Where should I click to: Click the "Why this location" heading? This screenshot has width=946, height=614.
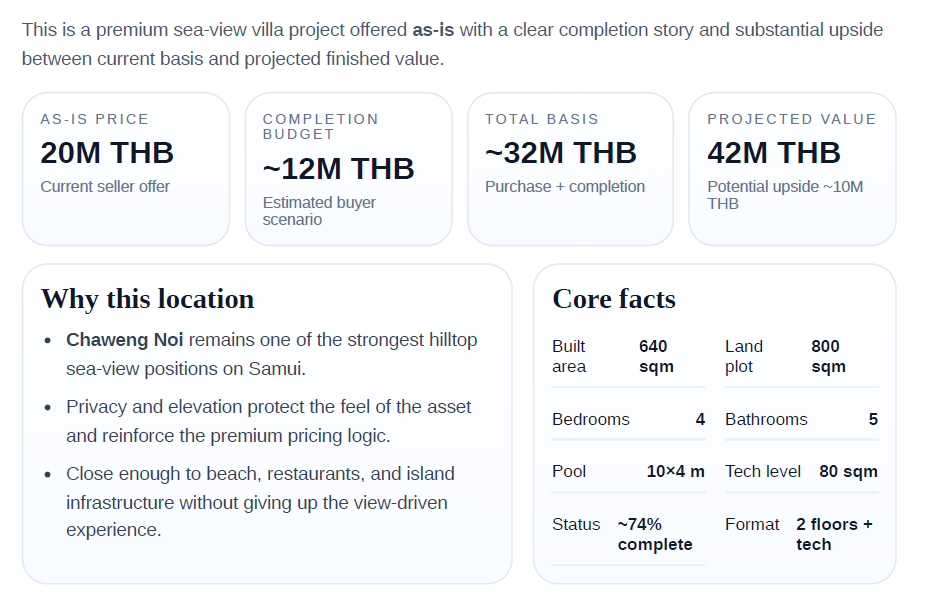(x=147, y=299)
